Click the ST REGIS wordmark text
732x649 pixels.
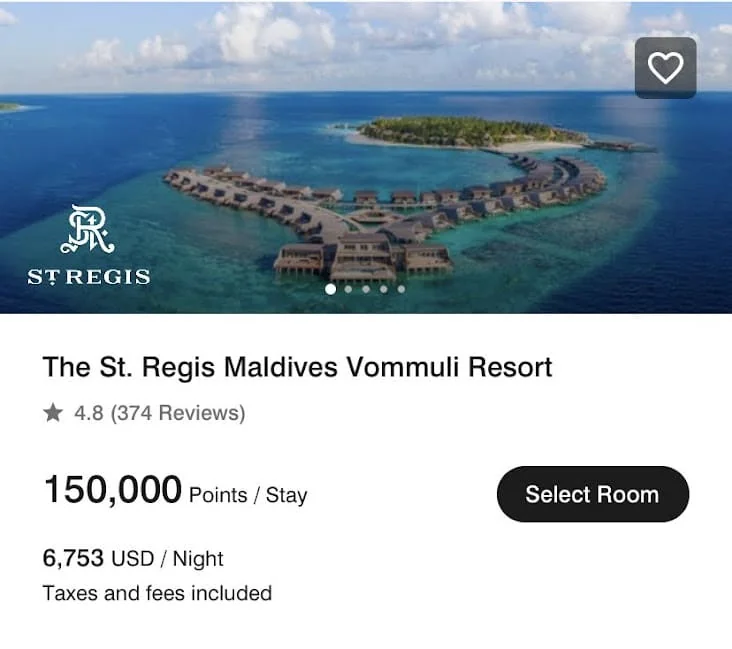coord(89,276)
